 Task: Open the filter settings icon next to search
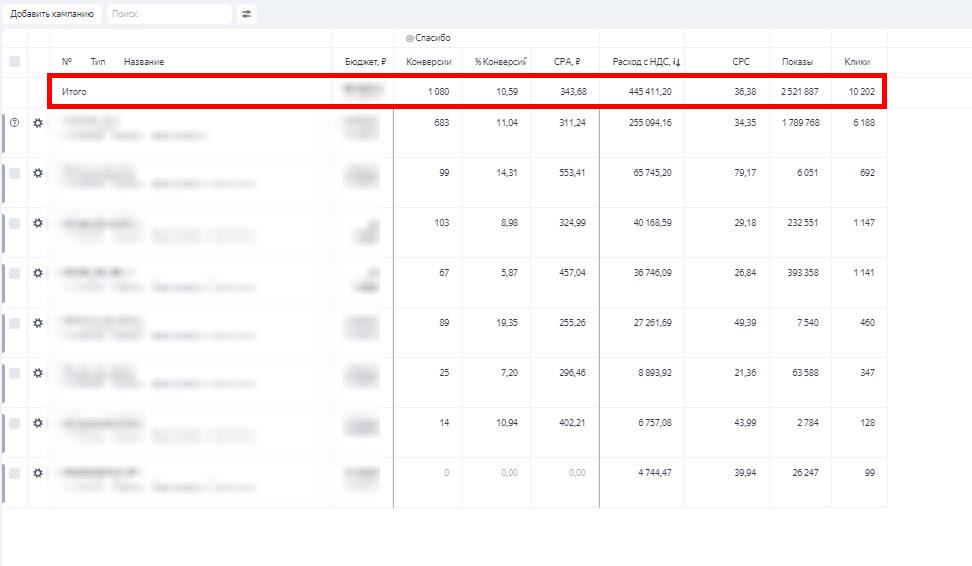247,14
